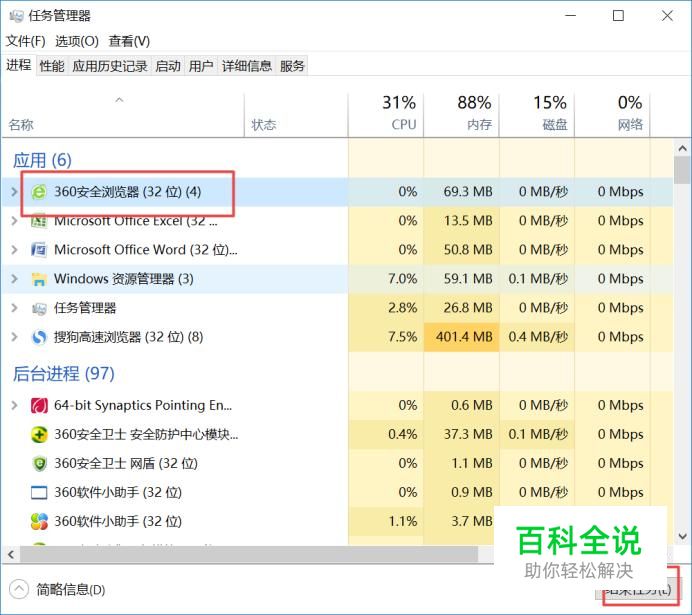692x615 pixels.
Task: Click the 简略信息(D) link
Action: [71, 589]
